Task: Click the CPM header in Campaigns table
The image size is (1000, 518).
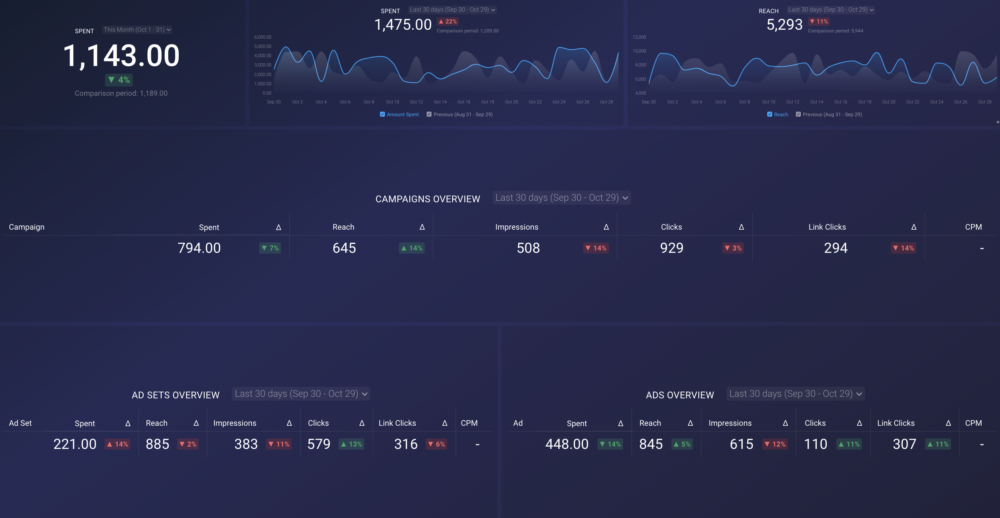Action: [x=973, y=227]
